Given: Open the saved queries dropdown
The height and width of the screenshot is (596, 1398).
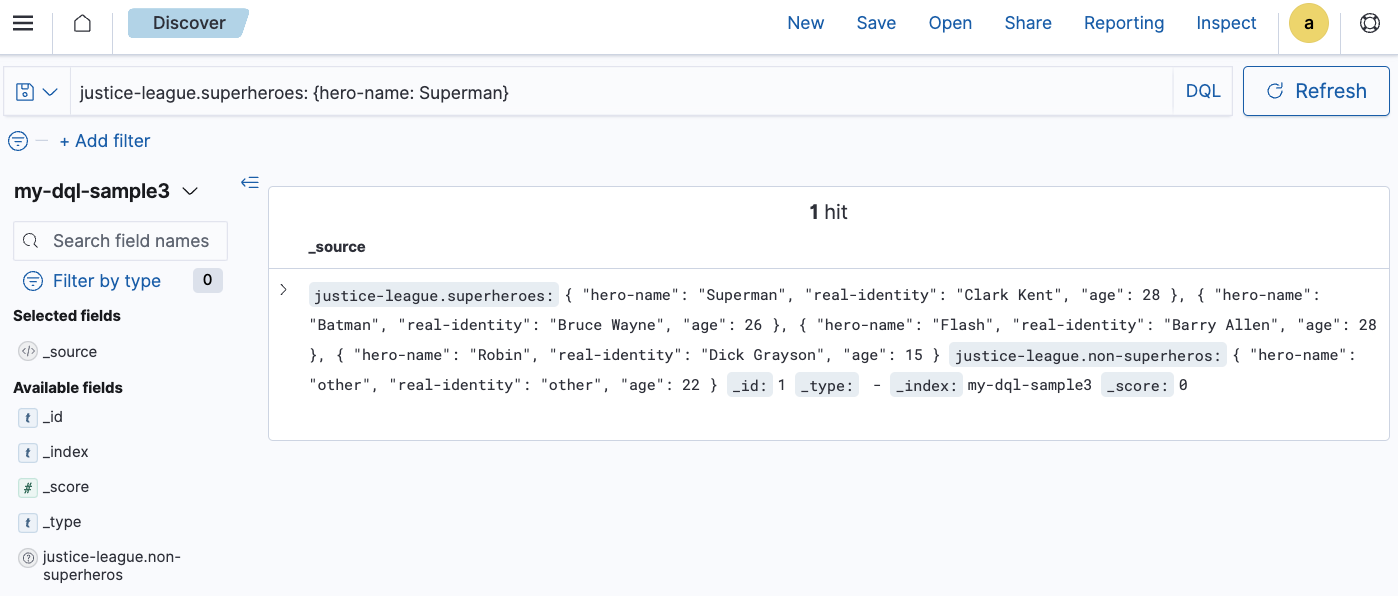Looking at the screenshot, I should [x=37, y=92].
